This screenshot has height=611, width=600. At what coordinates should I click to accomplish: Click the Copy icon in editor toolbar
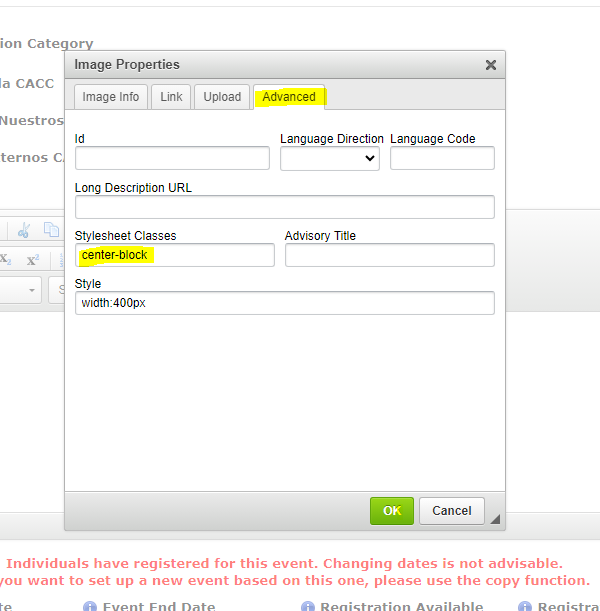(51, 229)
